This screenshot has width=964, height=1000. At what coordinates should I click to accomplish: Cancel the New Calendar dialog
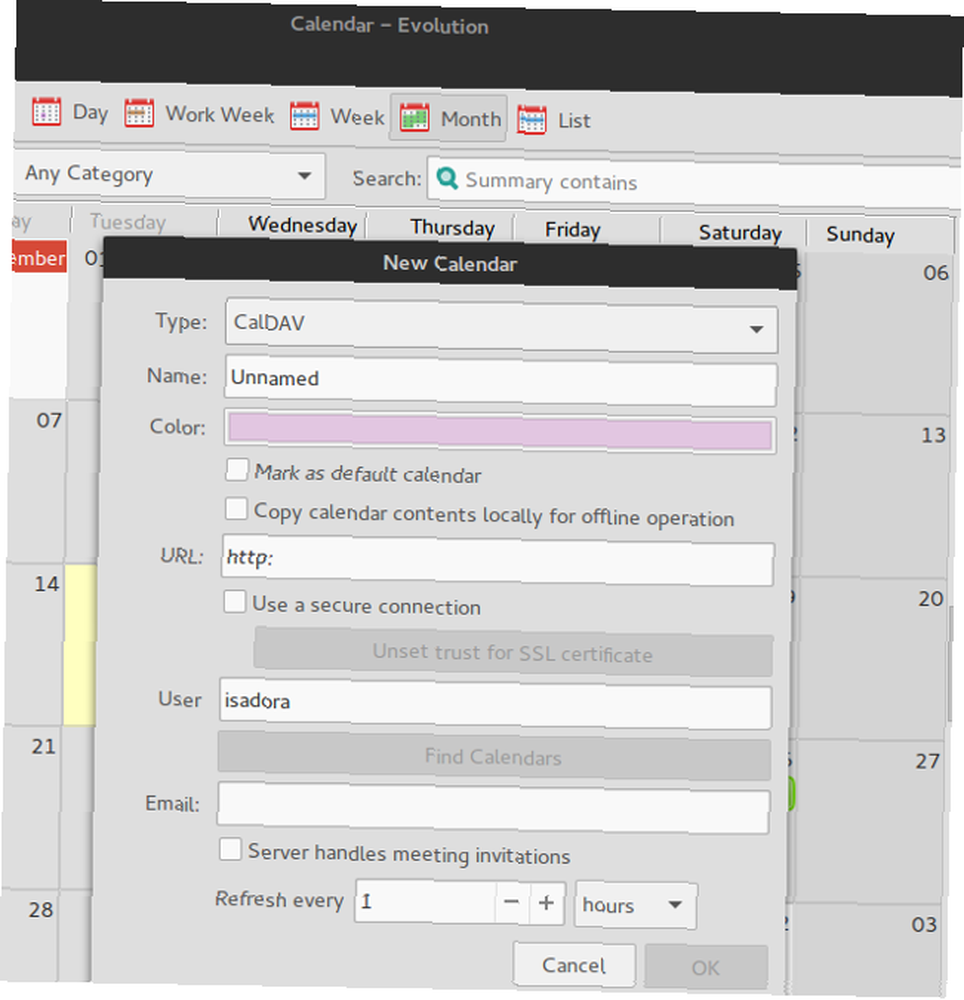click(x=574, y=965)
